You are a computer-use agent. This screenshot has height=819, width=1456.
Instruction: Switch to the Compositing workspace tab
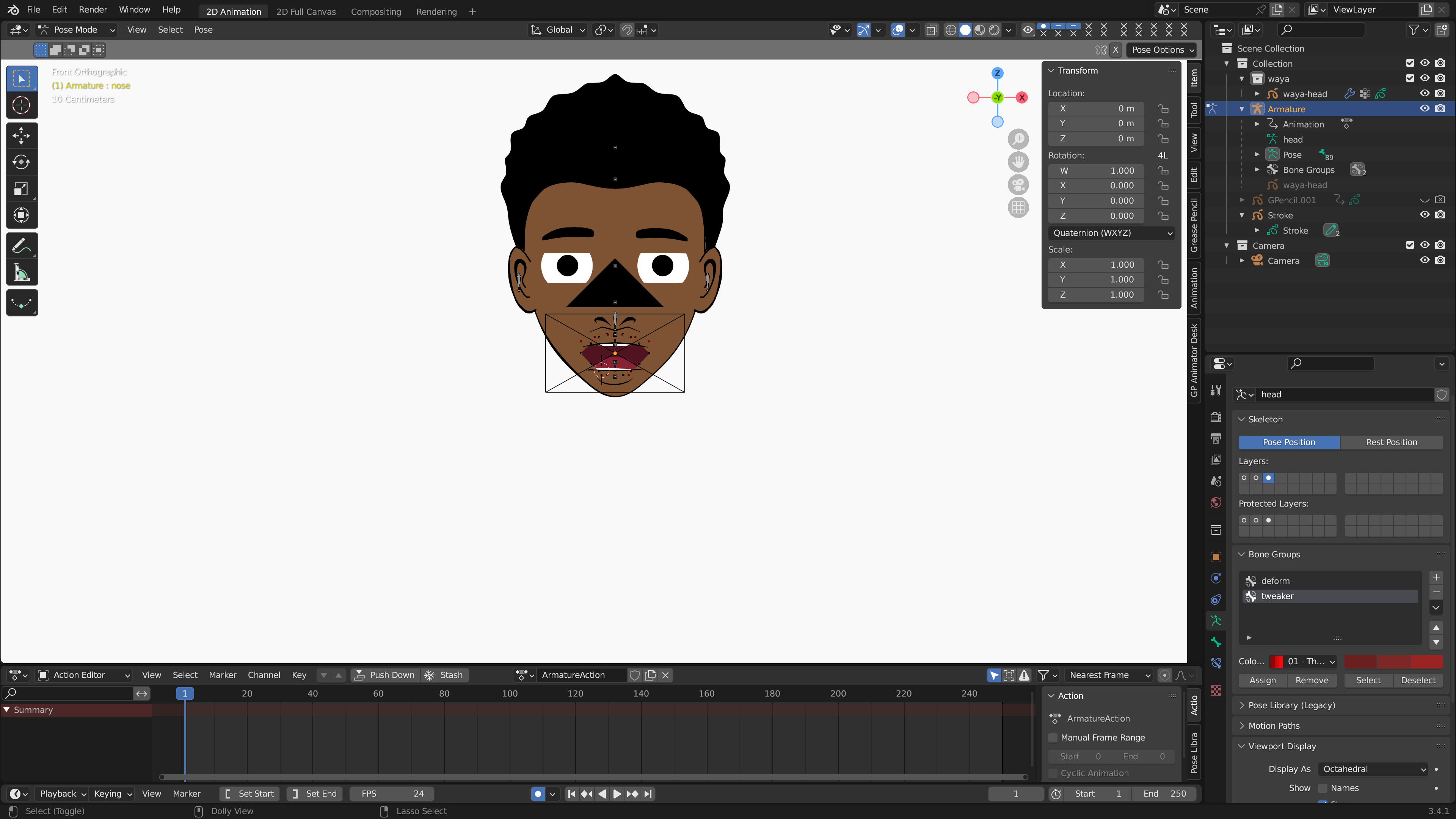click(x=375, y=11)
